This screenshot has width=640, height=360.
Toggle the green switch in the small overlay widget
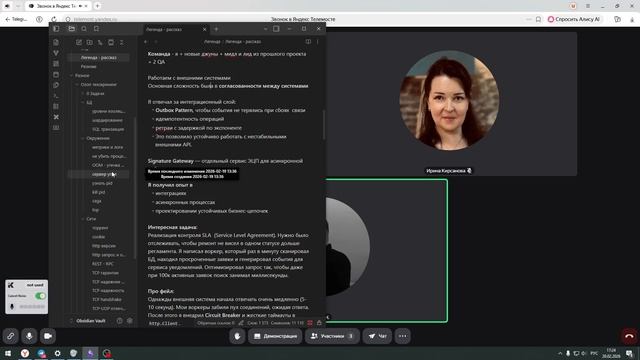[40, 296]
